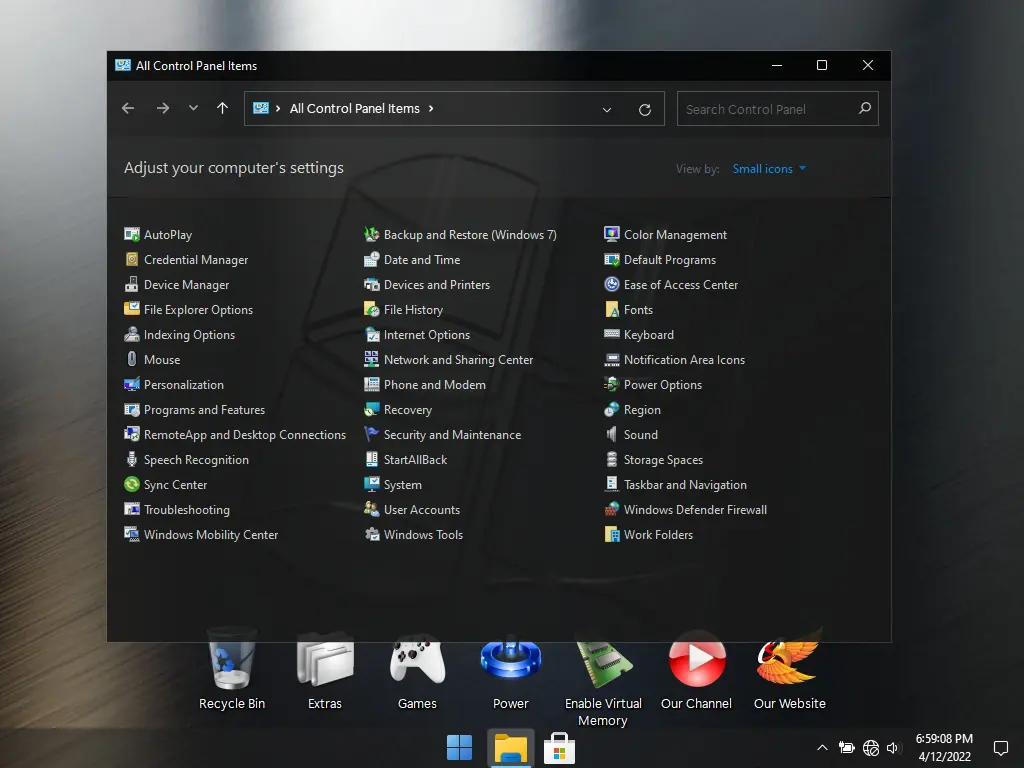Open Troubleshooting
The height and width of the screenshot is (768, 1024).
pyautogui.click(x=177, y=509)
